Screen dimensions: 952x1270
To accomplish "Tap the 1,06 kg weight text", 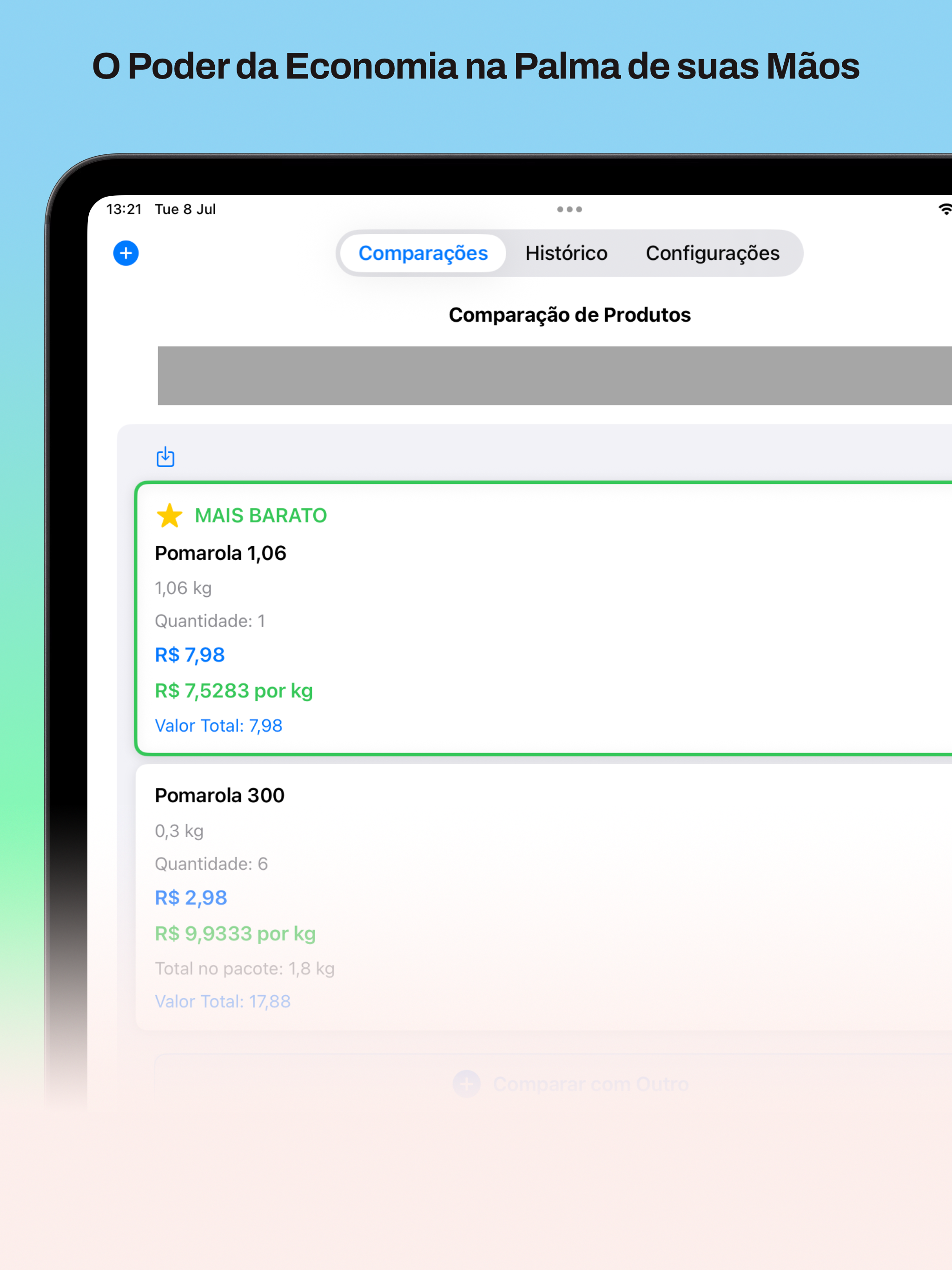I will click(x=183, y=589).
